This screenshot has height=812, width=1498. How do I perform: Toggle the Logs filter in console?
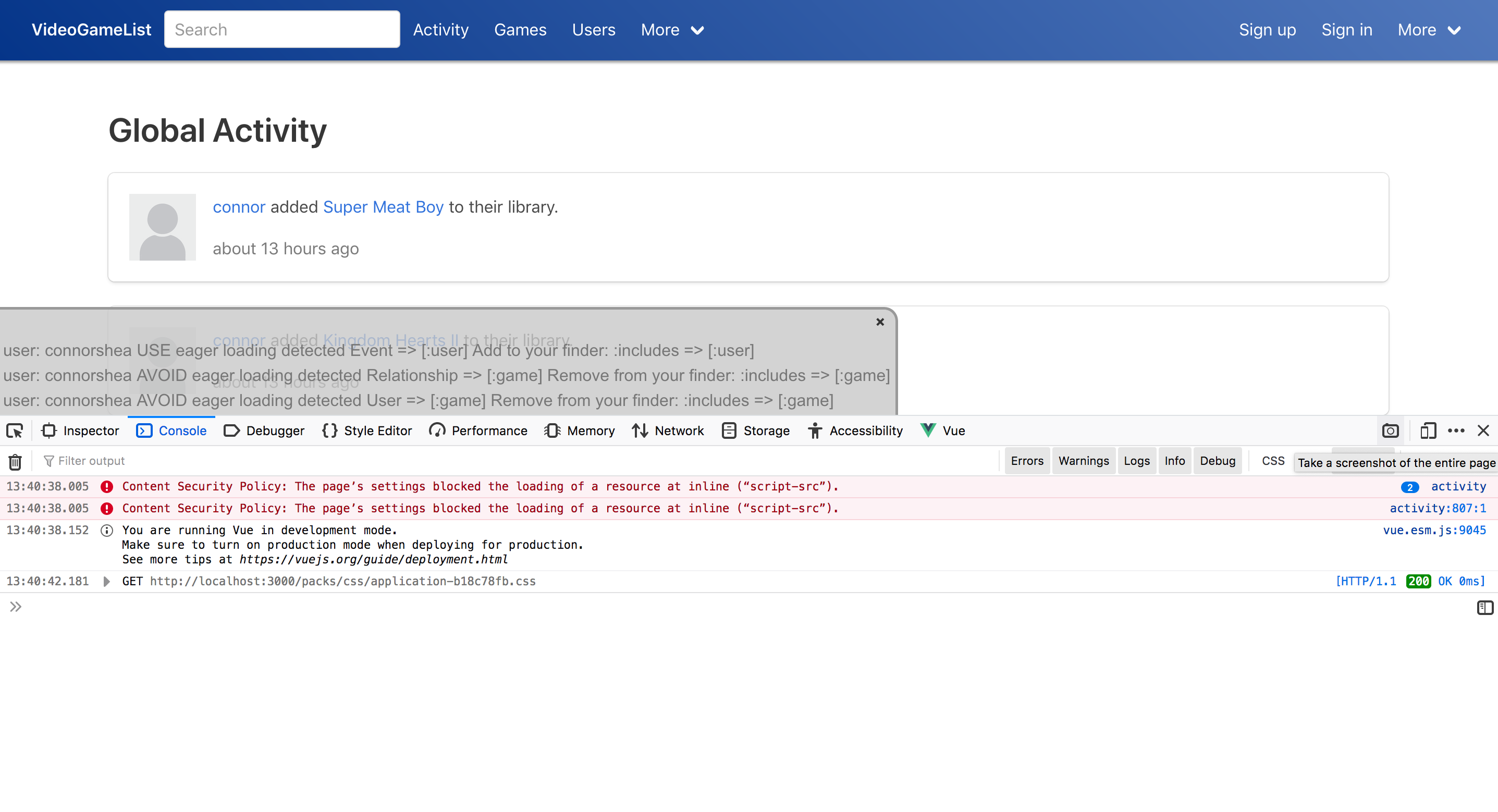[x=1136, y=461]
